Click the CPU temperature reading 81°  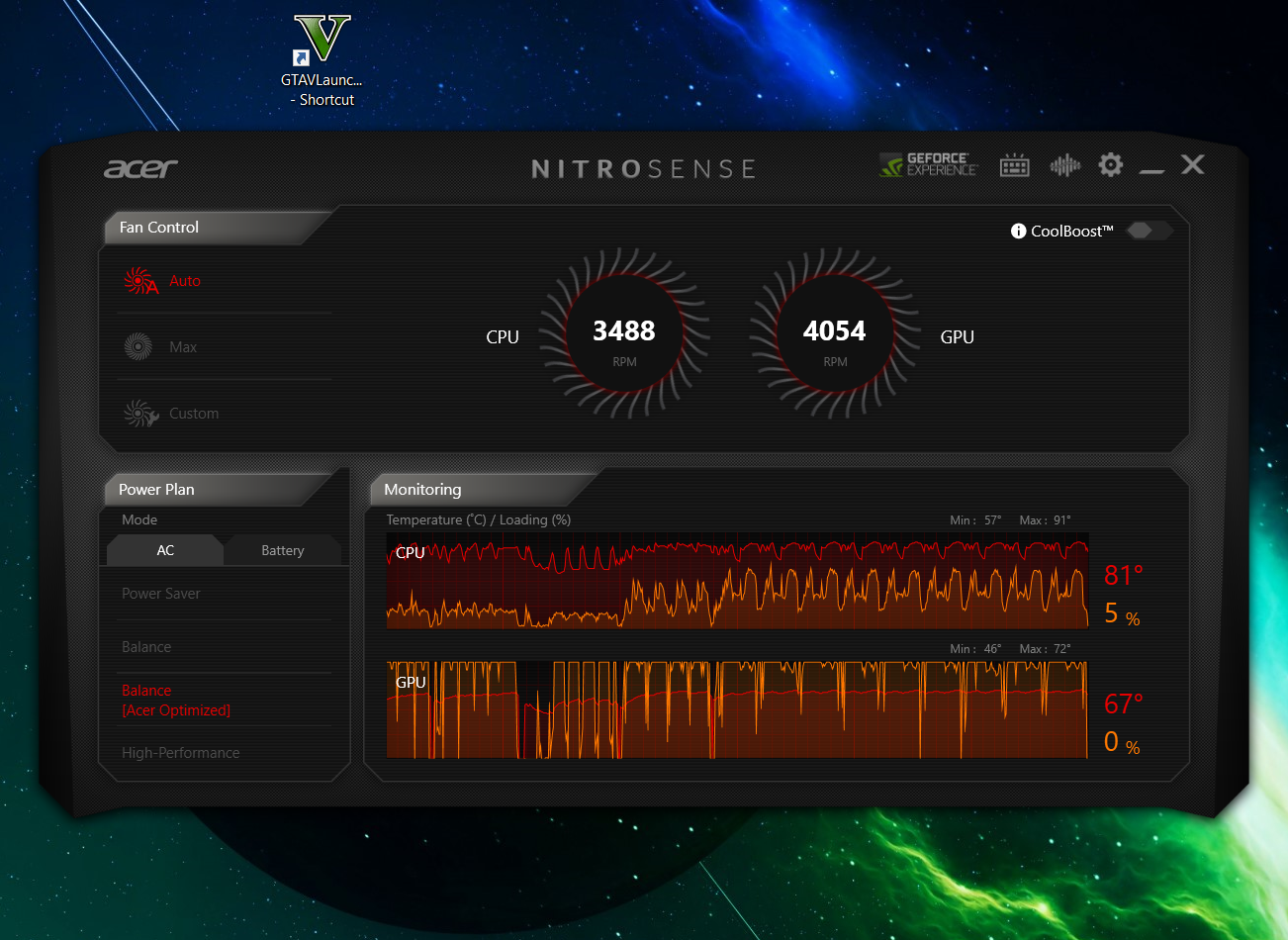coord(1124,575)
